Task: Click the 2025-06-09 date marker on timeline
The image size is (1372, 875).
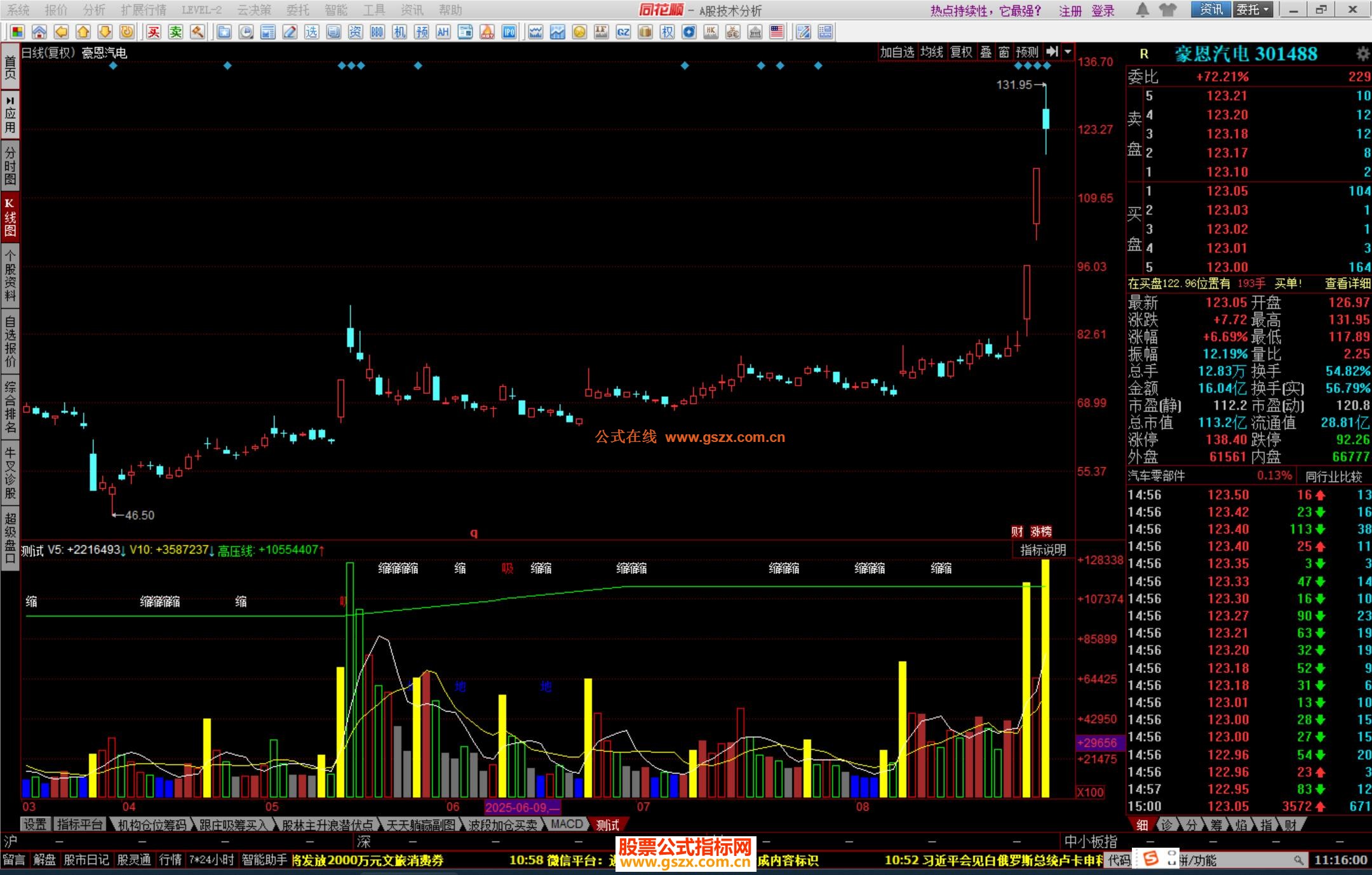Action: [522, 807]
